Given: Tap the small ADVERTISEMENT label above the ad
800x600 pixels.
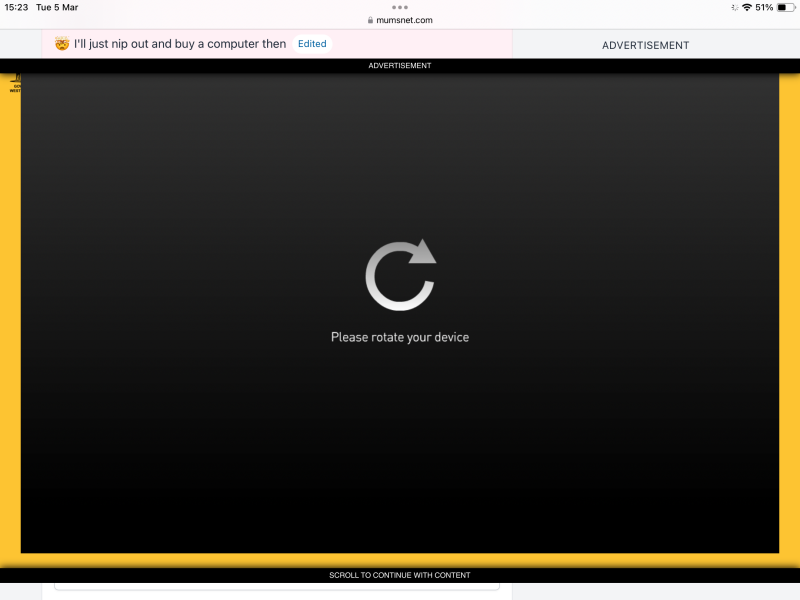Looking at the screenshot, I should click(400, 65).
